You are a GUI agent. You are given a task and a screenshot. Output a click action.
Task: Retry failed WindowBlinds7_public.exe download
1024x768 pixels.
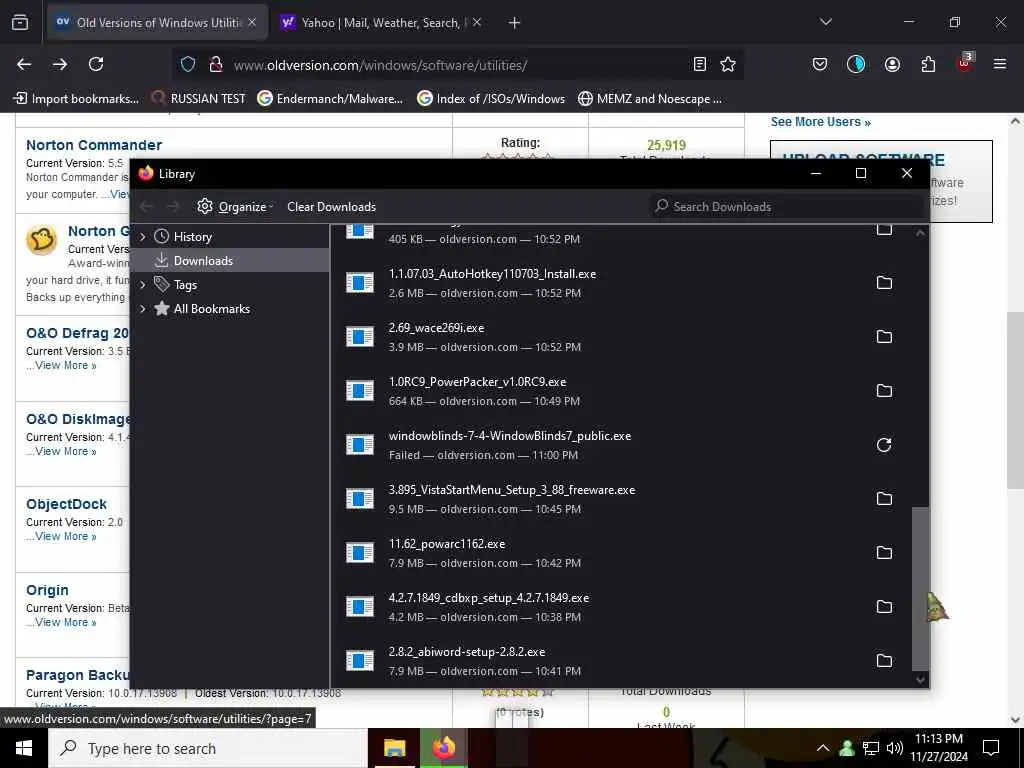pyautogui.click(x=884, y=445)
